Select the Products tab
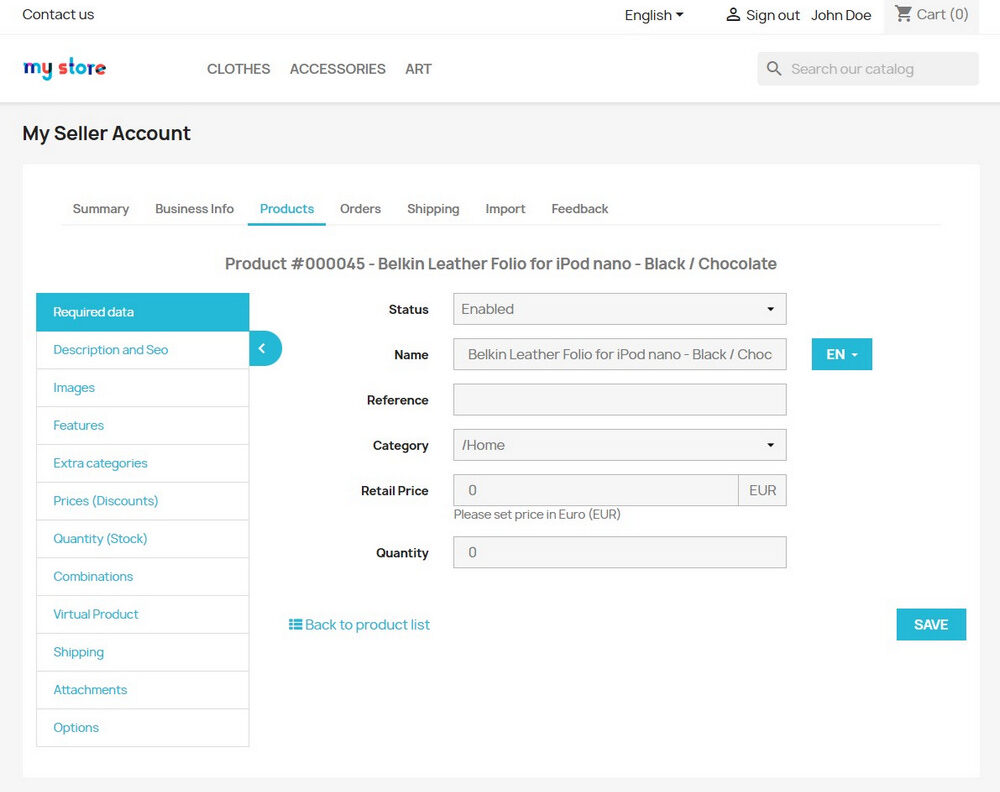The width and height of the screenshot is (1000, 792). tap(287, 209)
